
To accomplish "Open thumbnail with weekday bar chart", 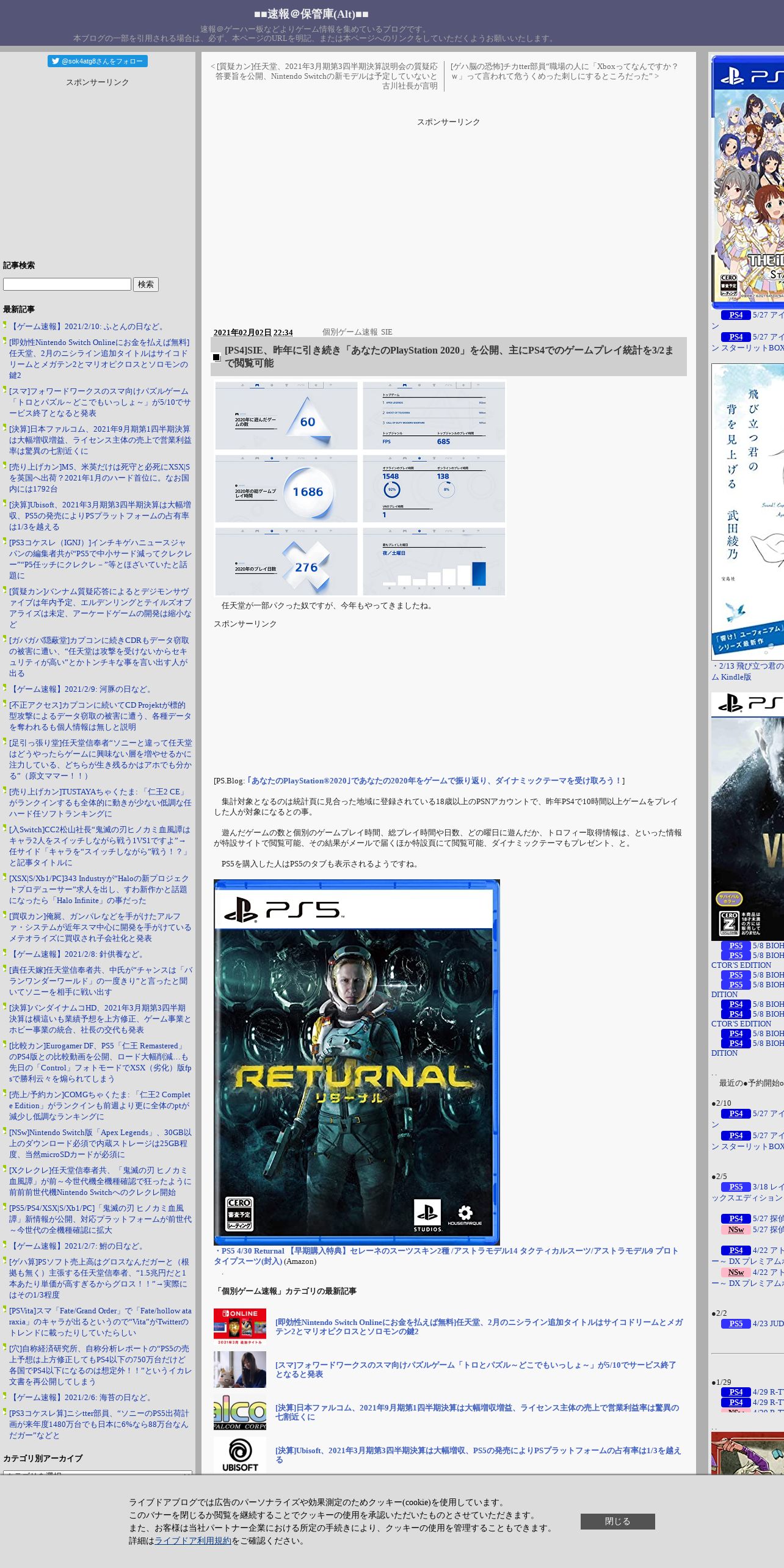I will 434,562.
